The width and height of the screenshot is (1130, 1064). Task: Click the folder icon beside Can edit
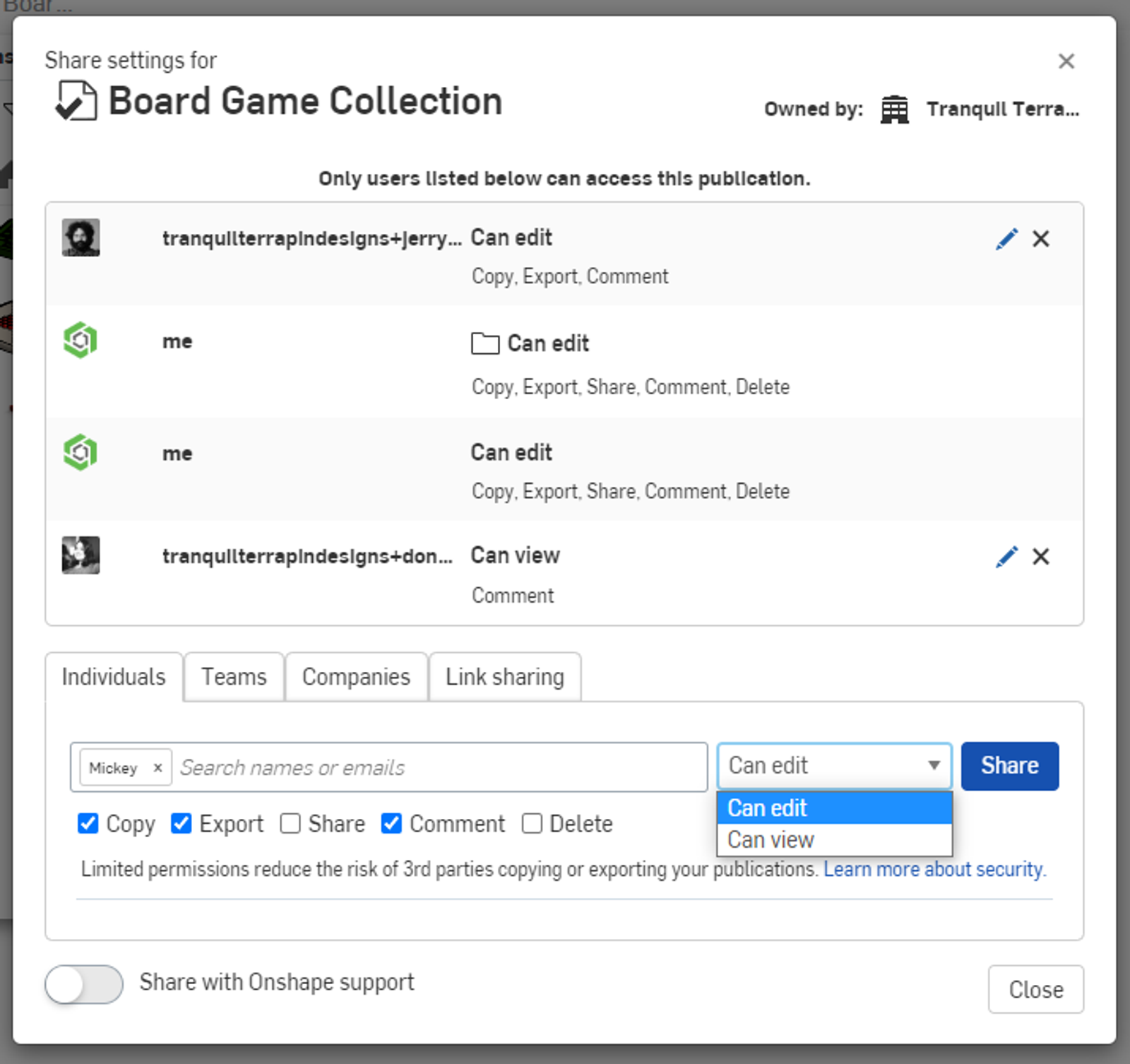(x=484, y=343)
